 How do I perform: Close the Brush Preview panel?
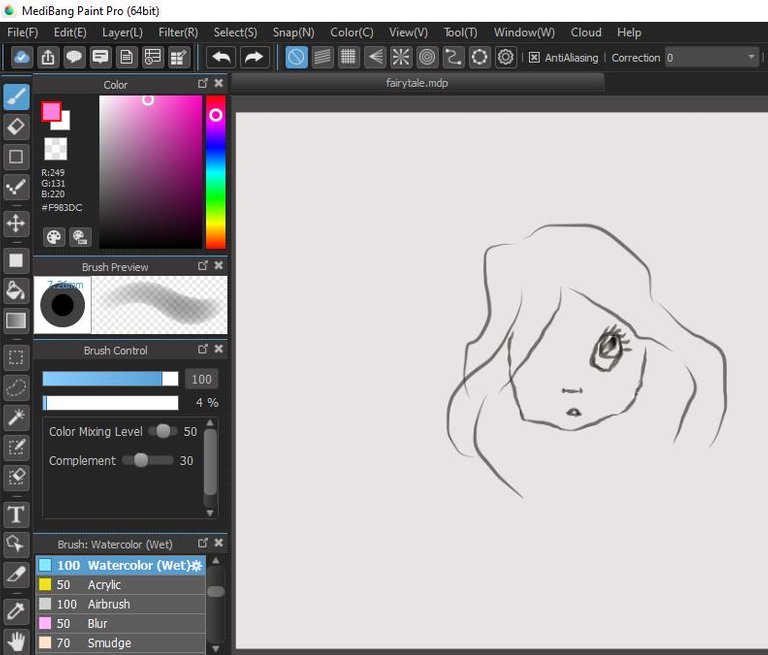point(218,266)
